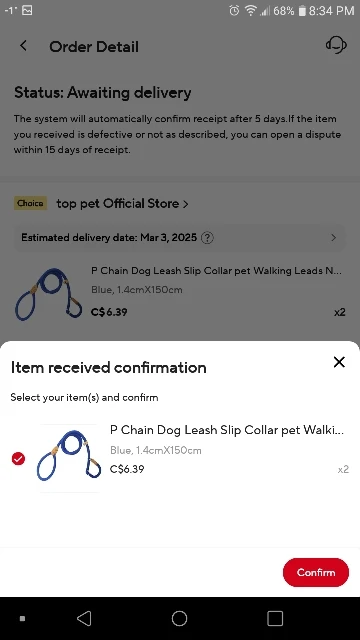
Task: Tap the Android back navigation button
Action: point(84,618)
